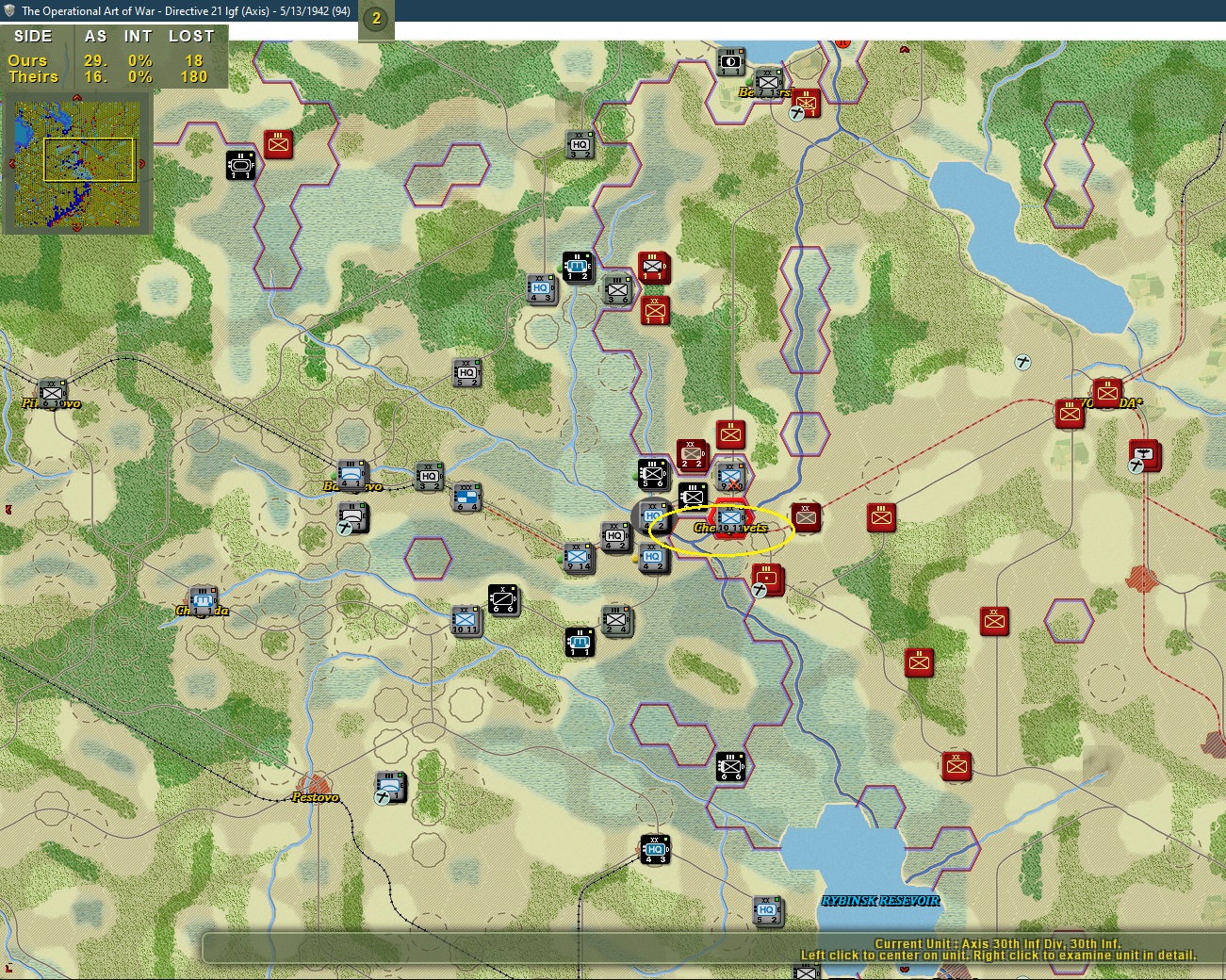Click the Soviet unit on the northern airfield
This screenshot has width=1226, height=980.
[806, 103]
